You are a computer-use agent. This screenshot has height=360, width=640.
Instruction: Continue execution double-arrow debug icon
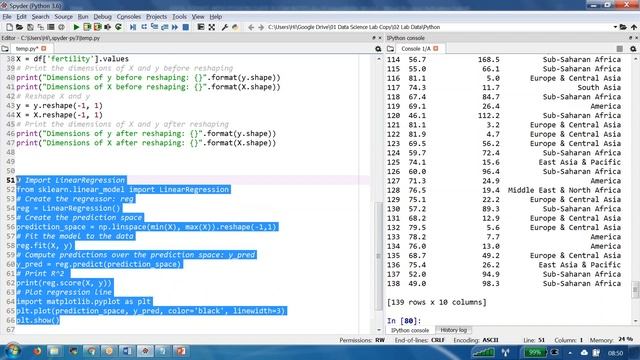(175, 27)
